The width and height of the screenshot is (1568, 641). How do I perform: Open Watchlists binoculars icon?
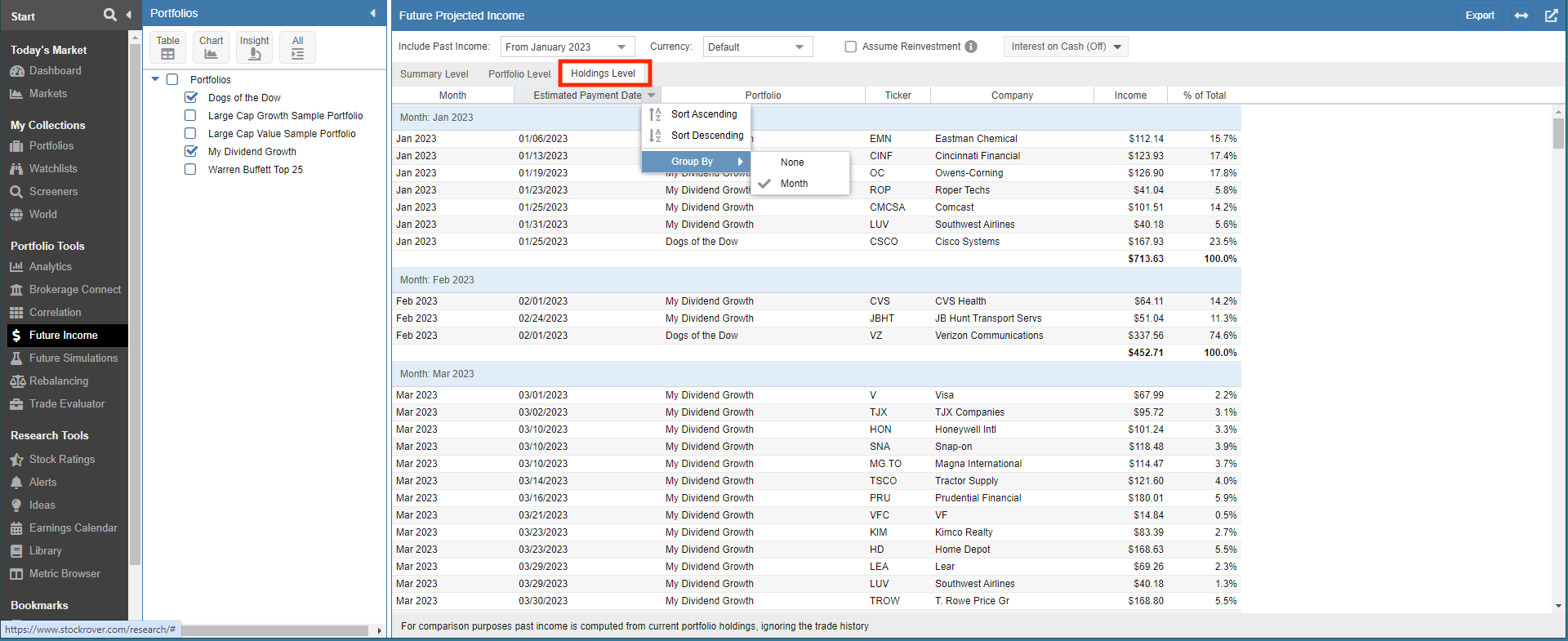(16, 169)
